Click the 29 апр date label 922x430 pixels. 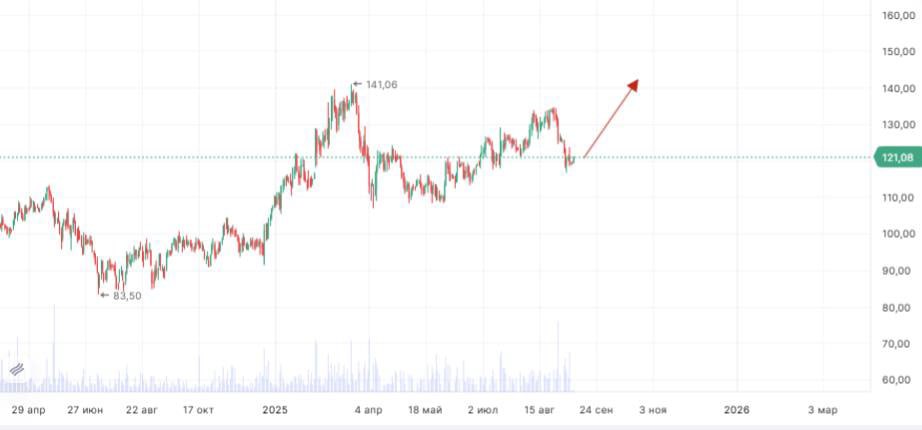pyautogui.click(x=29, y=410)
